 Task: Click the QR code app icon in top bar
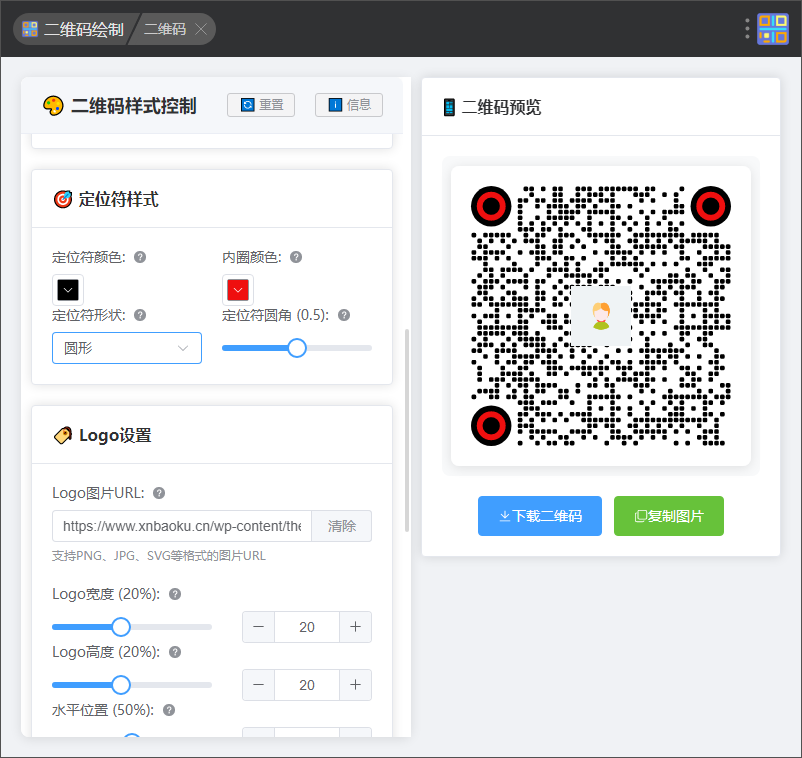(x=773, y=29)
